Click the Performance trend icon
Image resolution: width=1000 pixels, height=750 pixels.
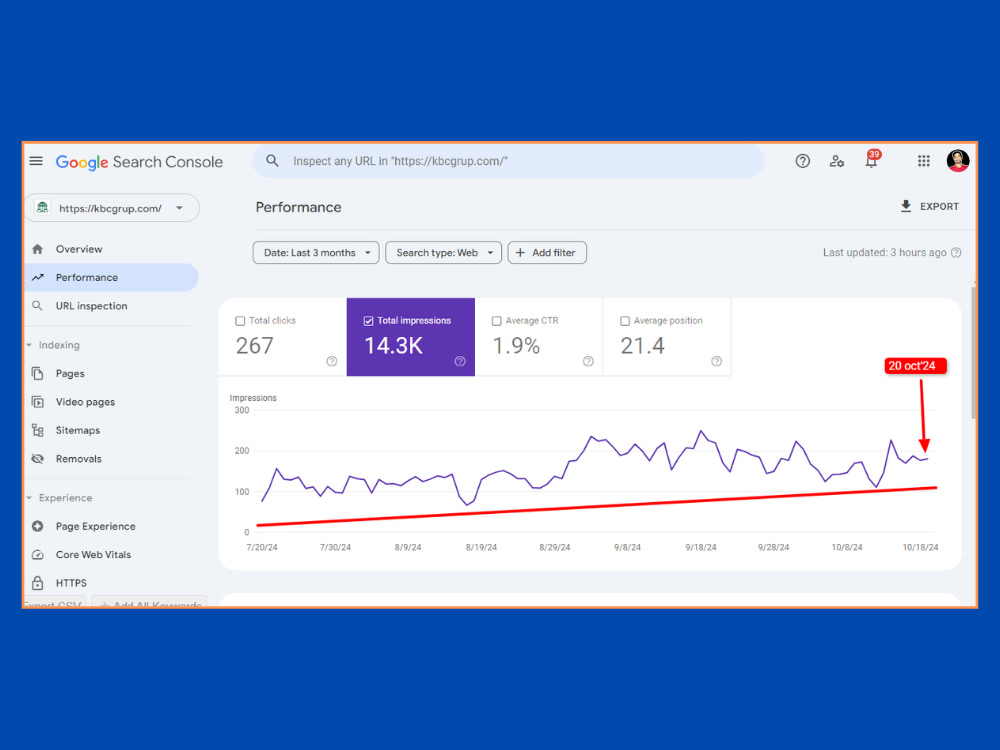pyautogui.click(x=38, y=277)
